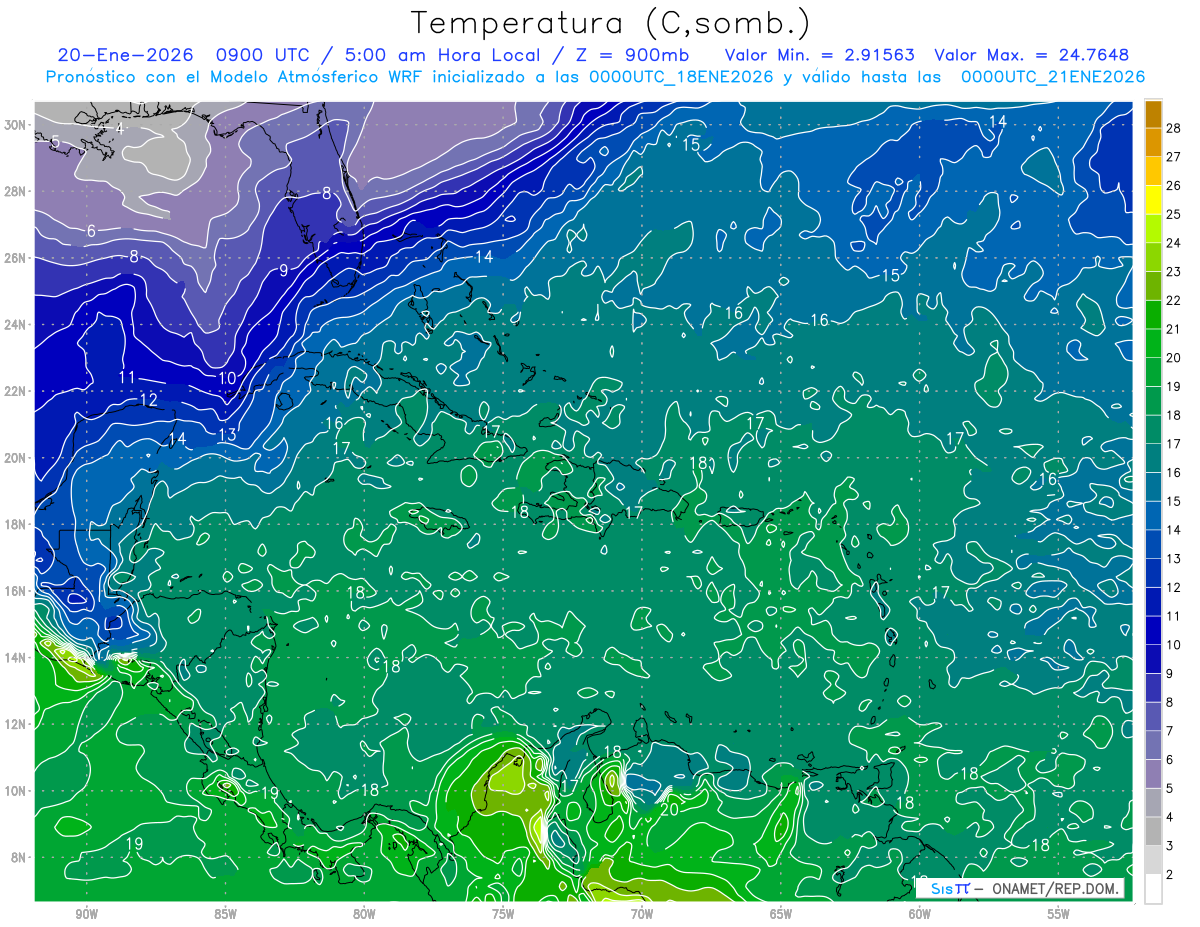This screenshot has width=1200, height=927.
Task: Click the '18N' latitude axis label
Action: coord(15,524)
